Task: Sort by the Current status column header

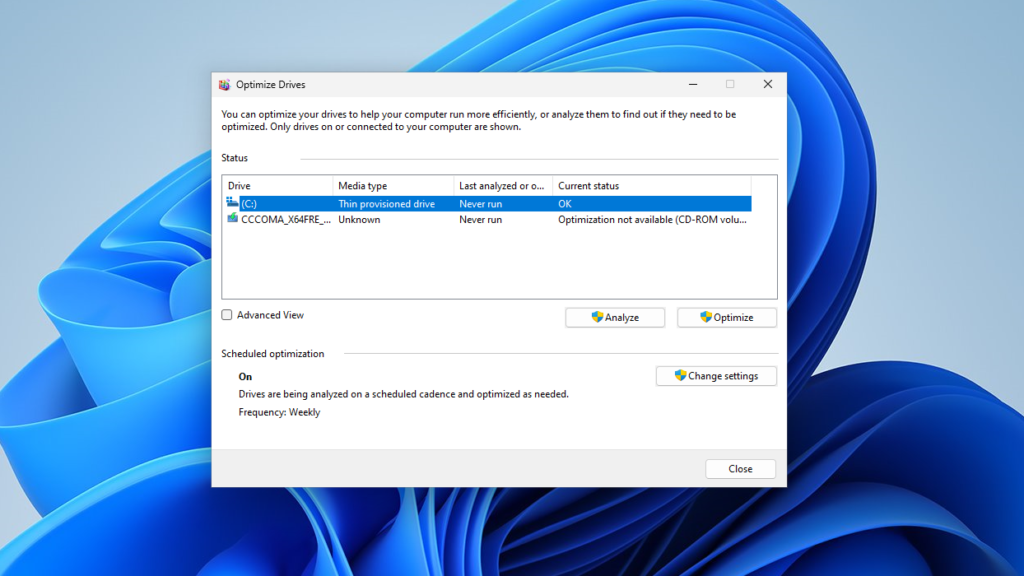Action: tap(652, 185)
